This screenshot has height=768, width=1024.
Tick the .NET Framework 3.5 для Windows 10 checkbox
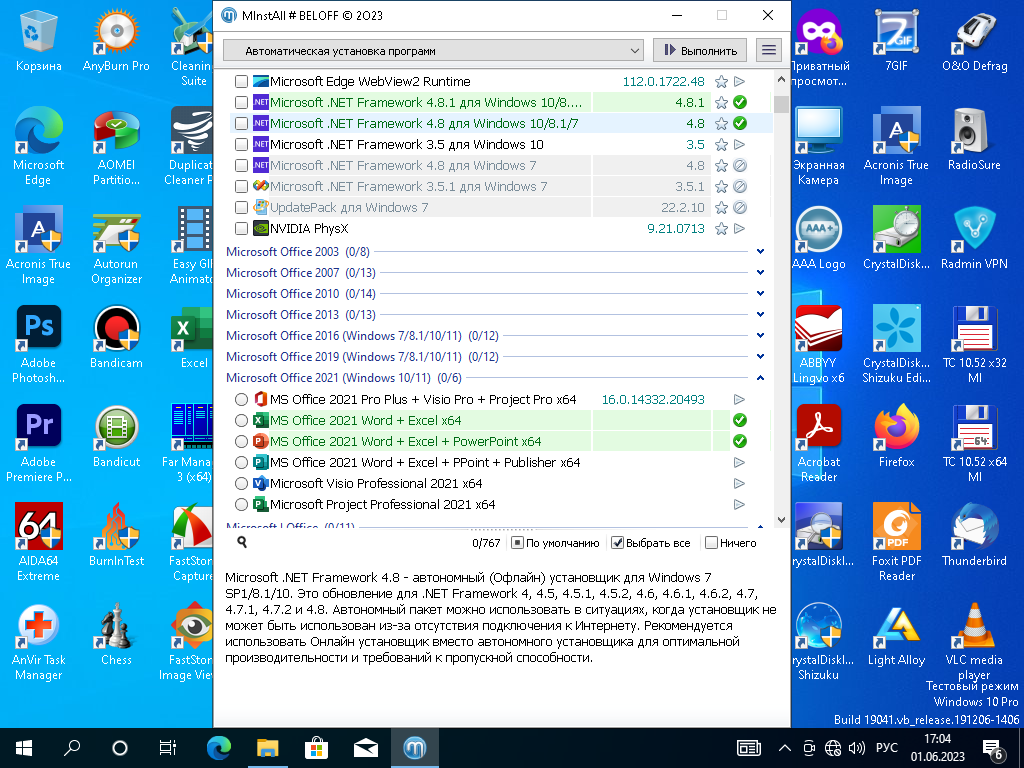click(x=242, y=144)
